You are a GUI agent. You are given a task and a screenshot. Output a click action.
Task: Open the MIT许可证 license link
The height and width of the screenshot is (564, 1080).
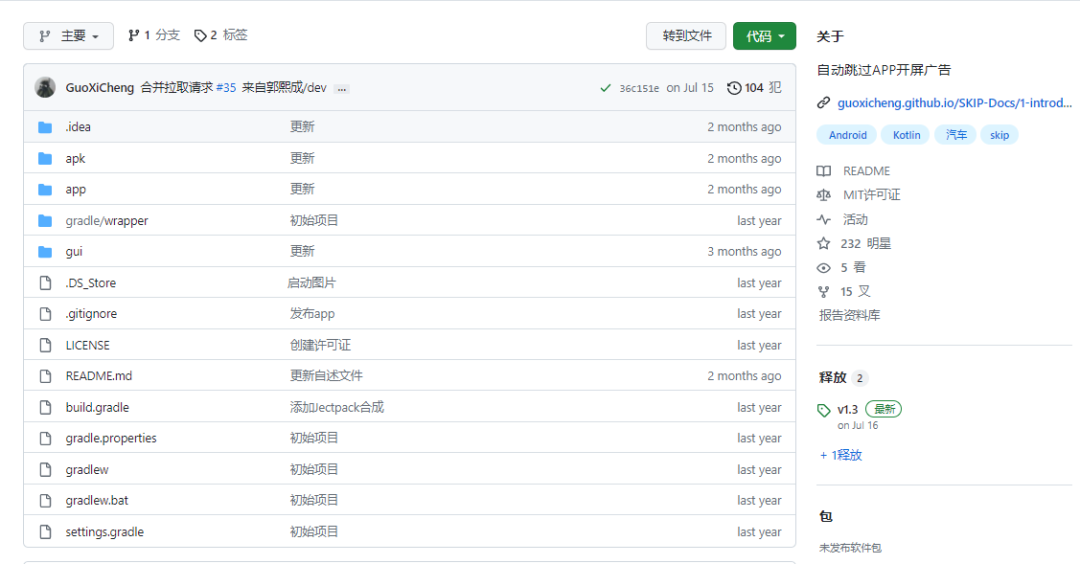[858, 195]
